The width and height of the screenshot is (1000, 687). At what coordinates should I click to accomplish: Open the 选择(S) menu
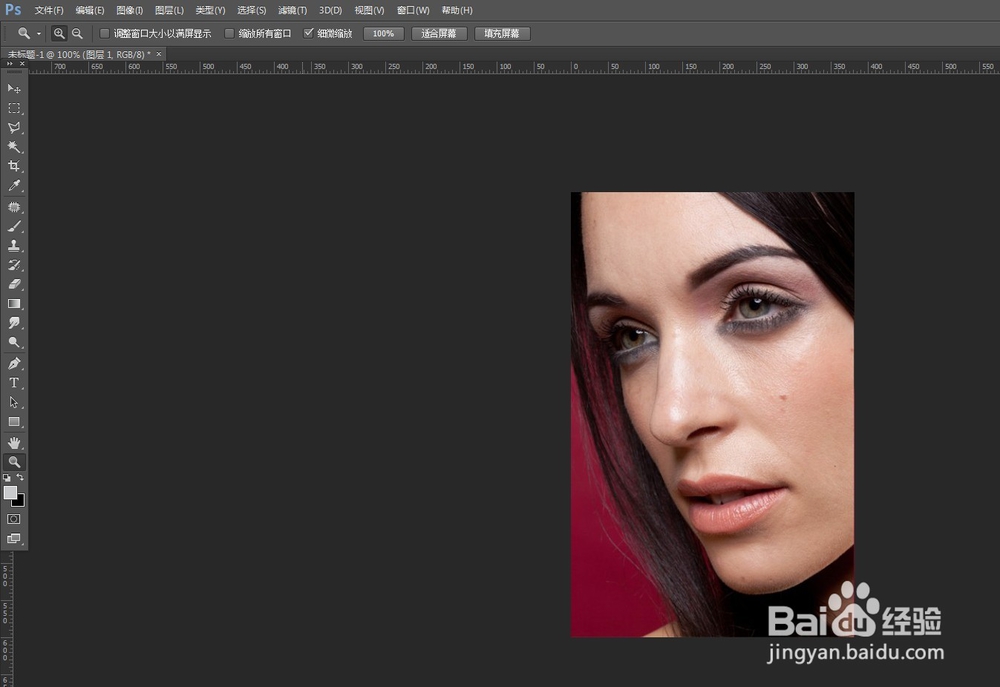tap(252, 10)
